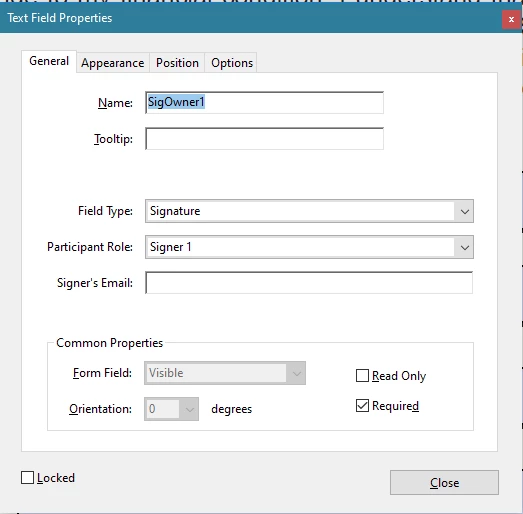Click the Name field containing SigOwner1

coord(264,102)
